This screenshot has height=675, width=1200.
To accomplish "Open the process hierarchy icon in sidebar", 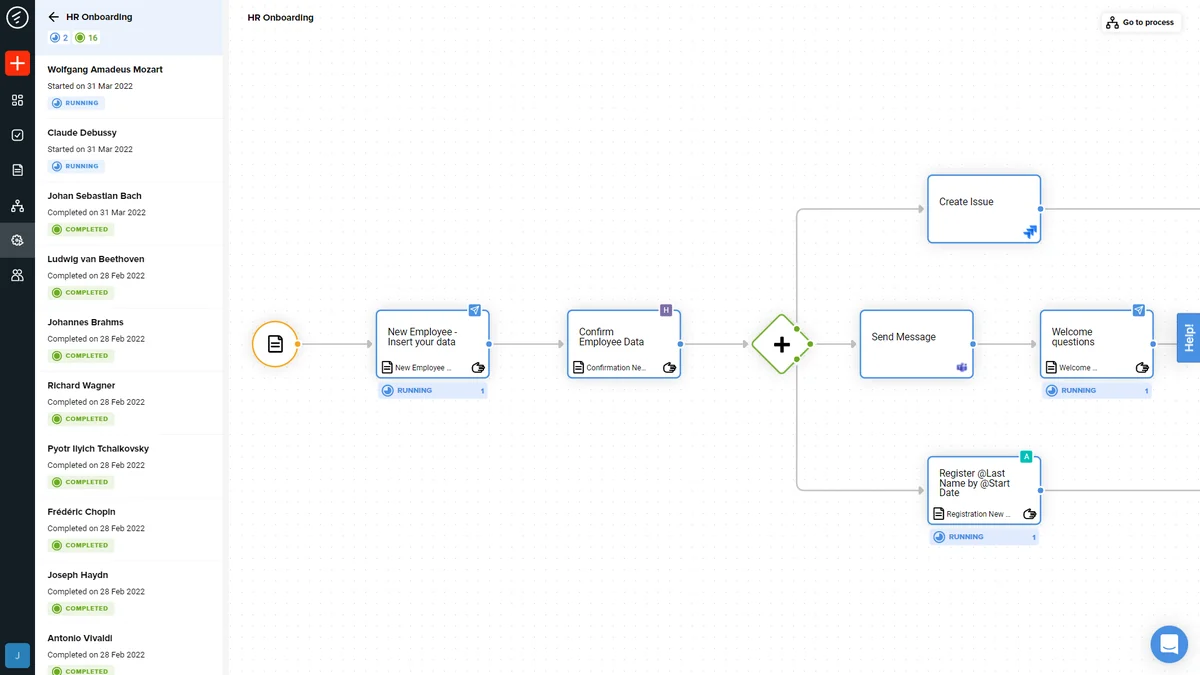I will (x=17, y=206).
